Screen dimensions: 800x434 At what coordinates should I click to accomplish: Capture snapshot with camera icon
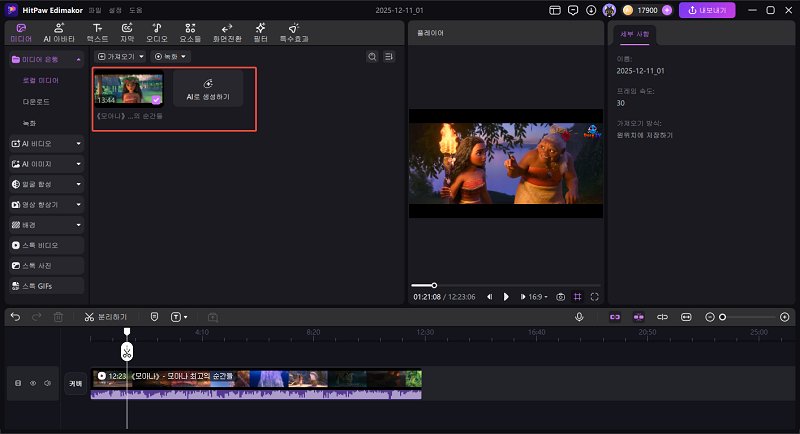[560, 297]
